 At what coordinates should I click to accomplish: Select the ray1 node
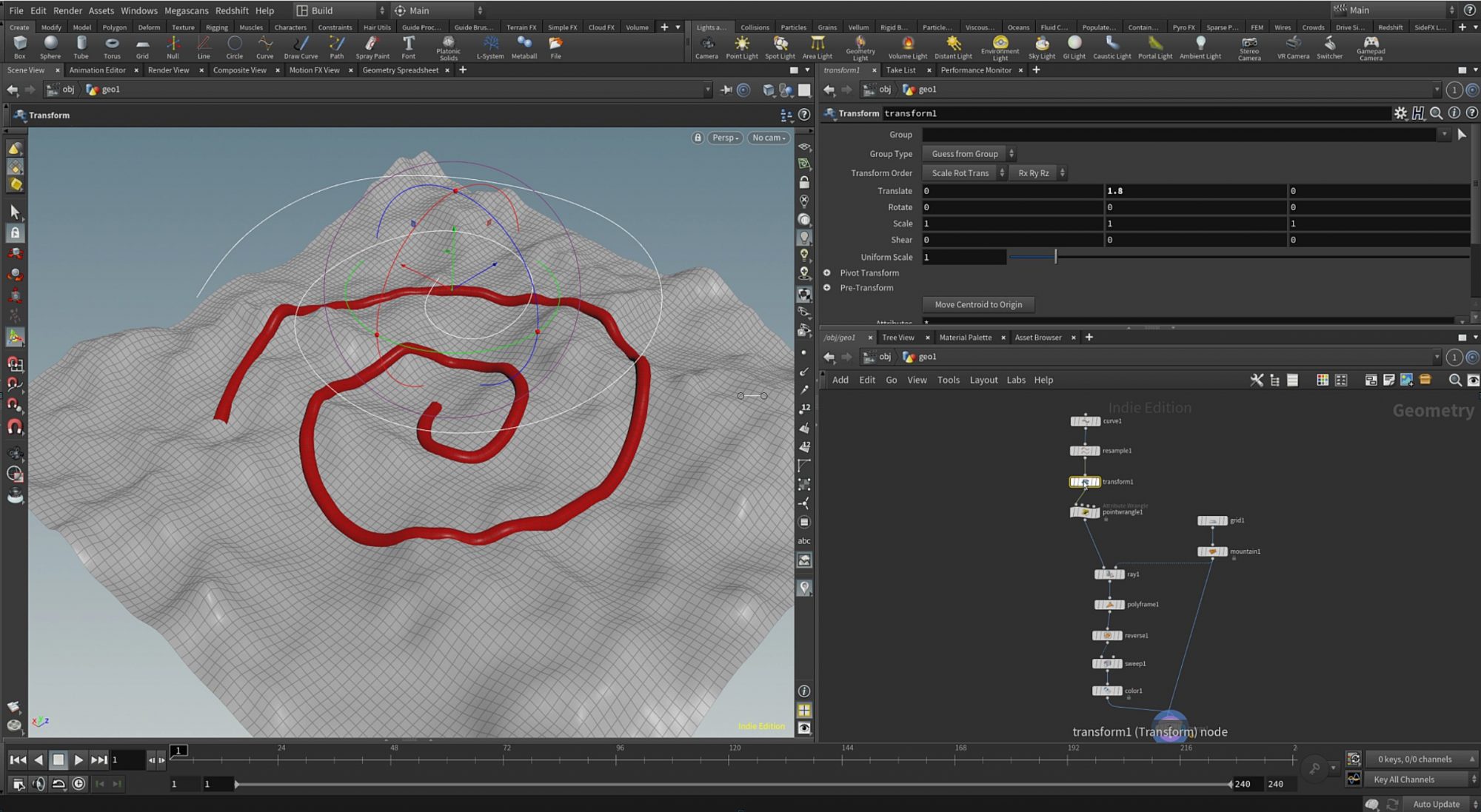pyautogui.click(x=1109, y=574)
